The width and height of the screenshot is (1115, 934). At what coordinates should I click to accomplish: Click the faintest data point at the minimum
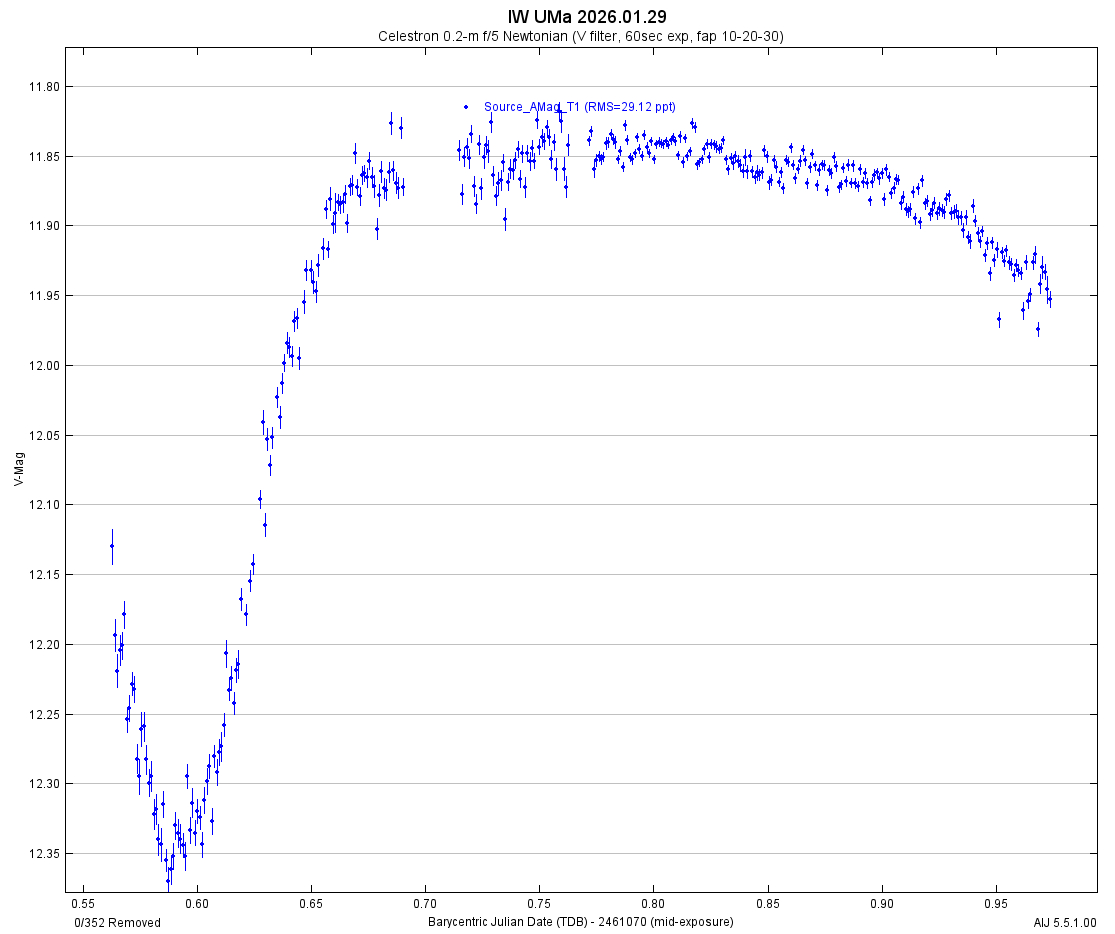pos(168,880)
